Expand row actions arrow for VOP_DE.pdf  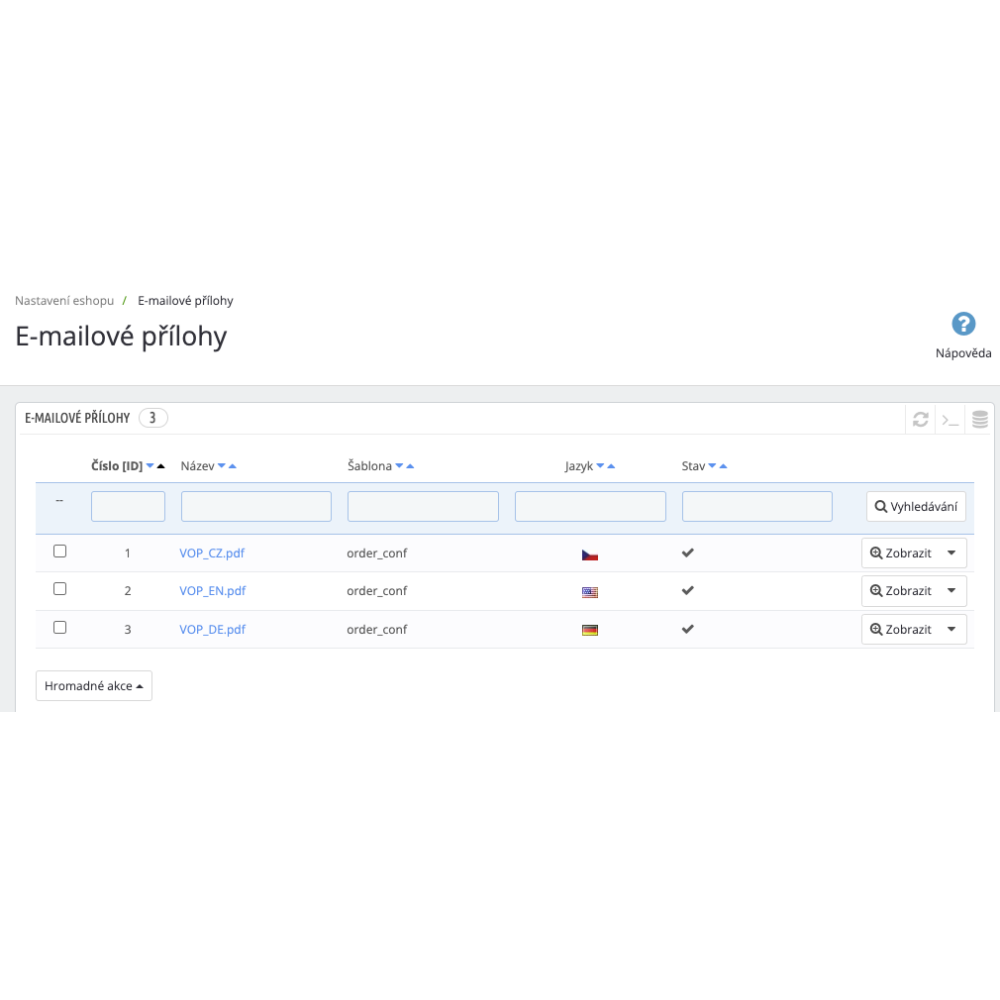click(x=951, y=630)
